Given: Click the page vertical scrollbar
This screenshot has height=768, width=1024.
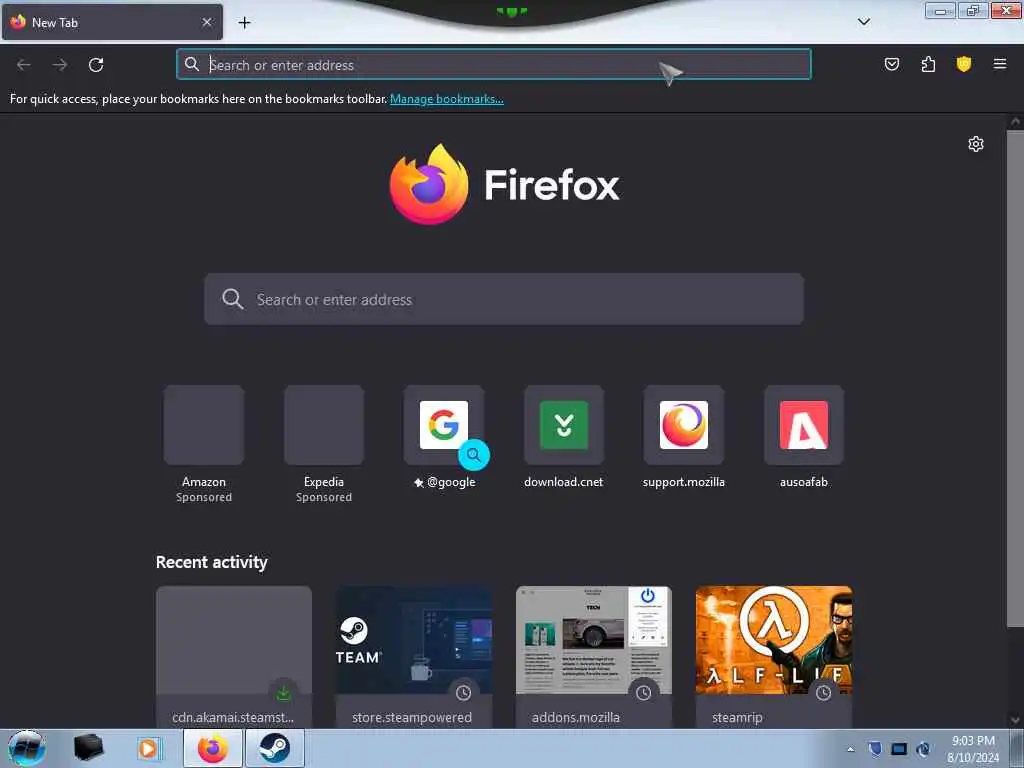Looking at the screenshot, I should 1015,379.
